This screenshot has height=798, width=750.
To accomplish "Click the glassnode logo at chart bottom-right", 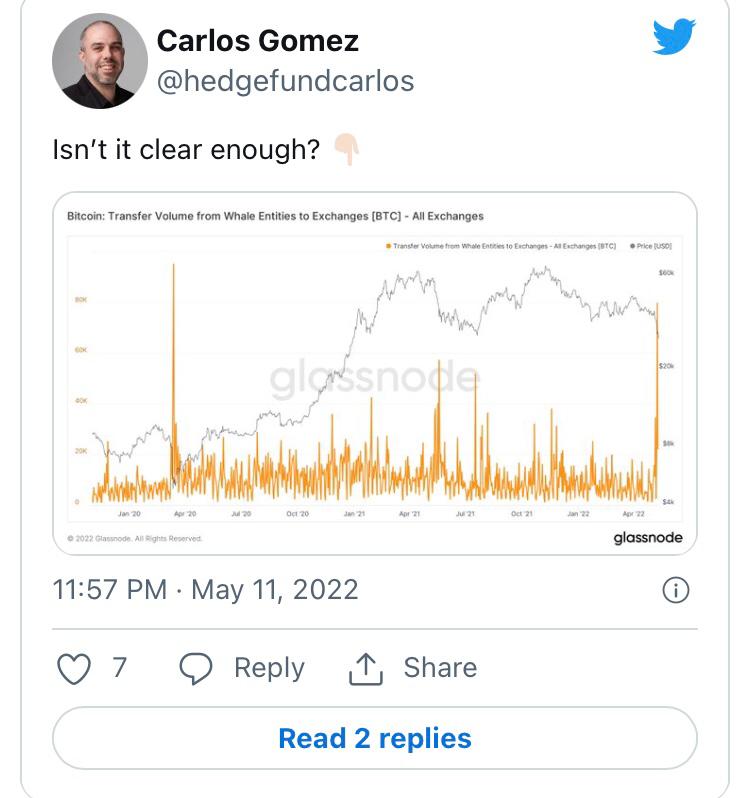I will [x=647, y=538].
